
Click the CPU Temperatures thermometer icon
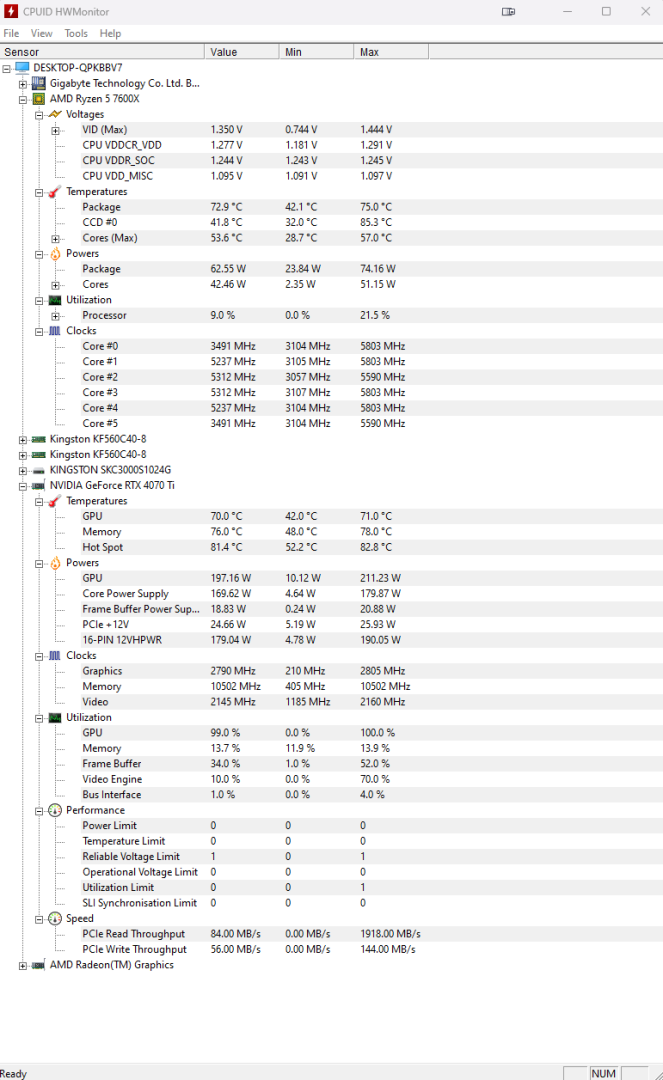point(54,191)
